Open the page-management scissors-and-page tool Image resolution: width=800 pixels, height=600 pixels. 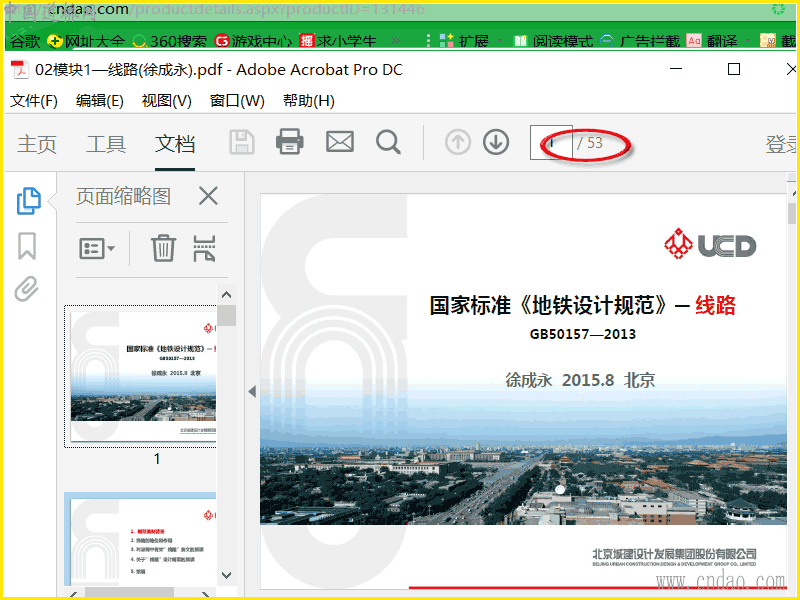coord(204,248)
